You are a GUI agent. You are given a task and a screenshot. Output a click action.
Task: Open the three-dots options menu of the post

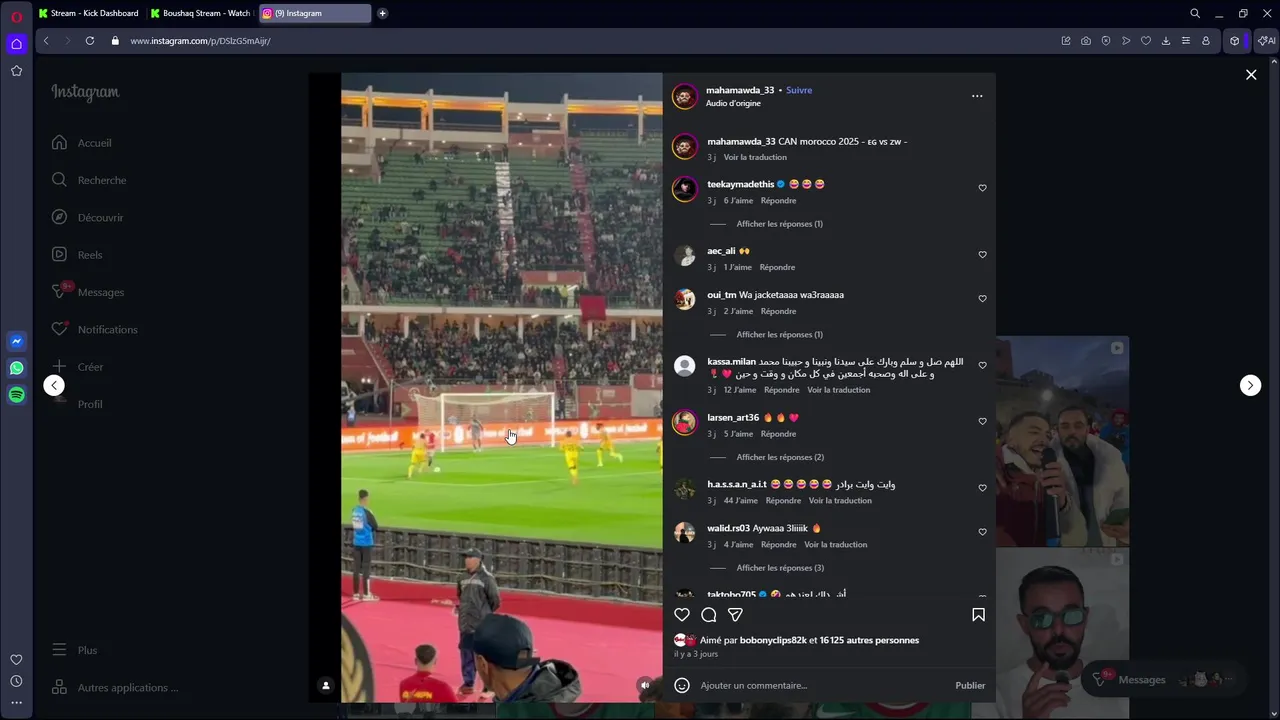pyautogui.click(x=977, y=96)
